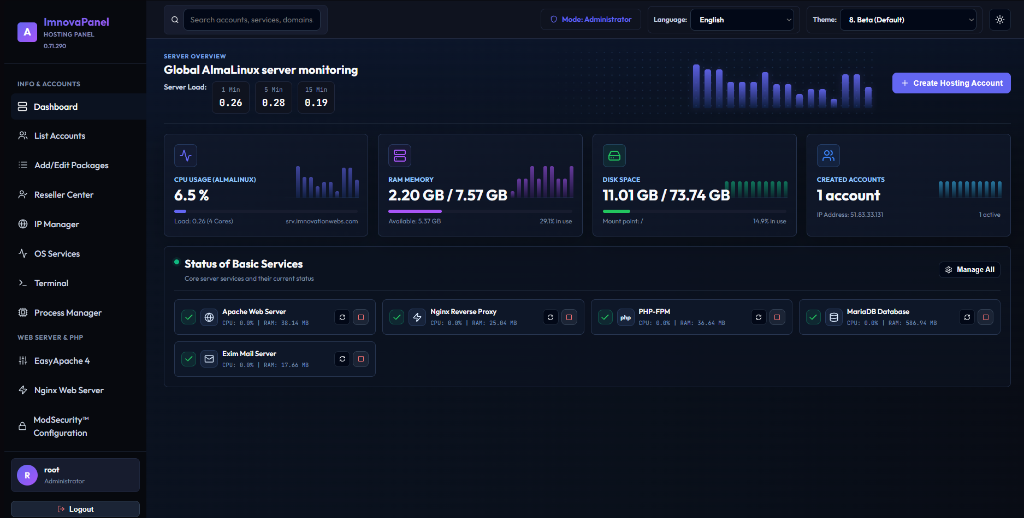Stop the PHP-FPM service
1024x518 pixels.
tap(777, 317)
